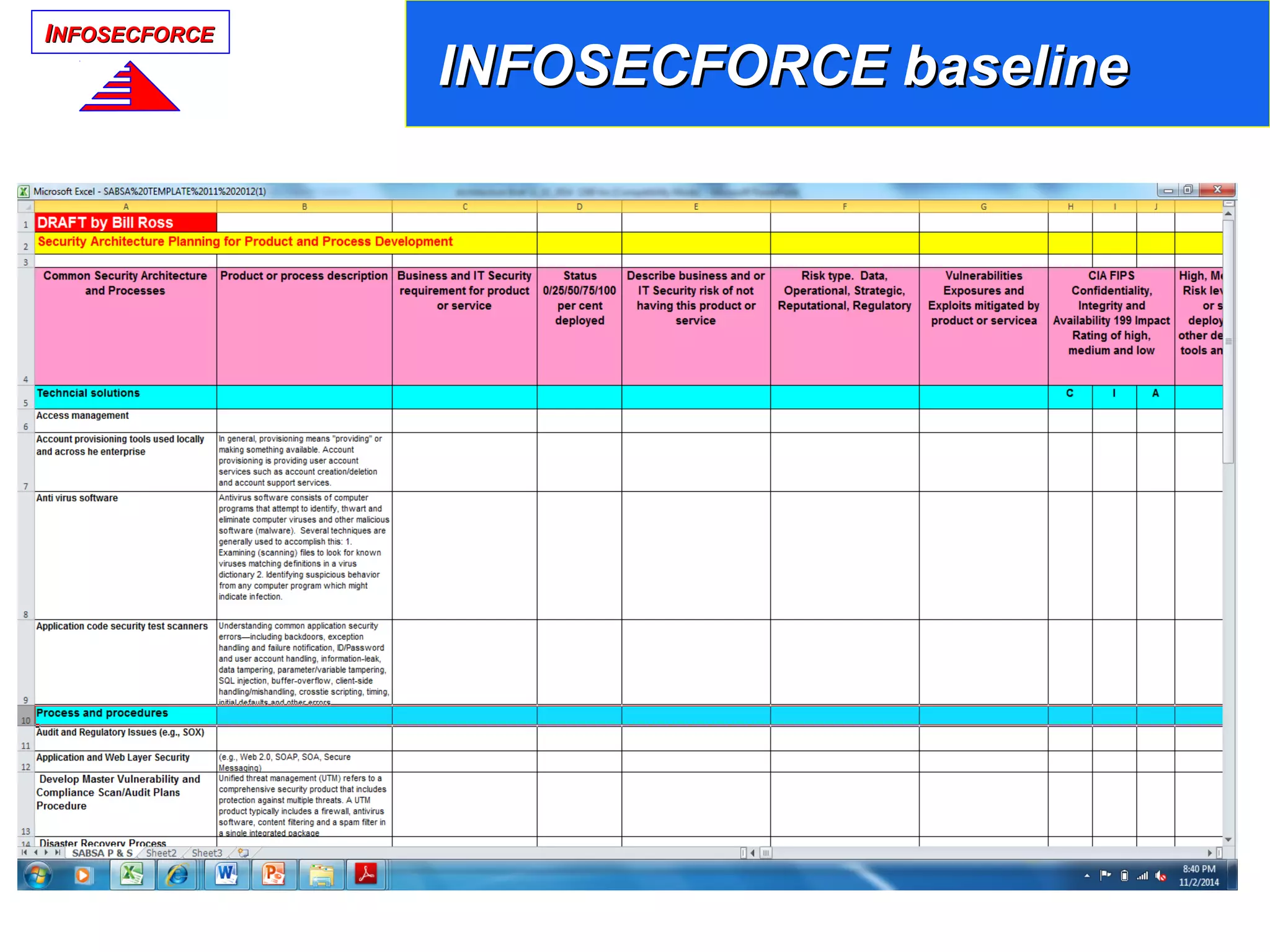Select 'Audit and Regulatory Issues' cell
This screenshot has width=1270, height=952.
(x=126, y=739)
